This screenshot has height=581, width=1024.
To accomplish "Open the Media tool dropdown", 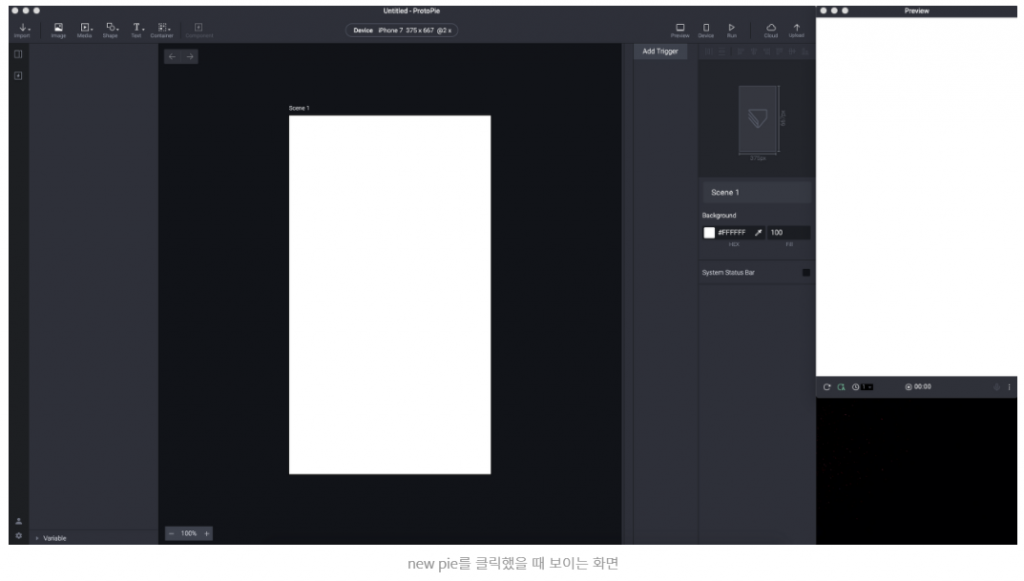I will (x=85, y=30).
